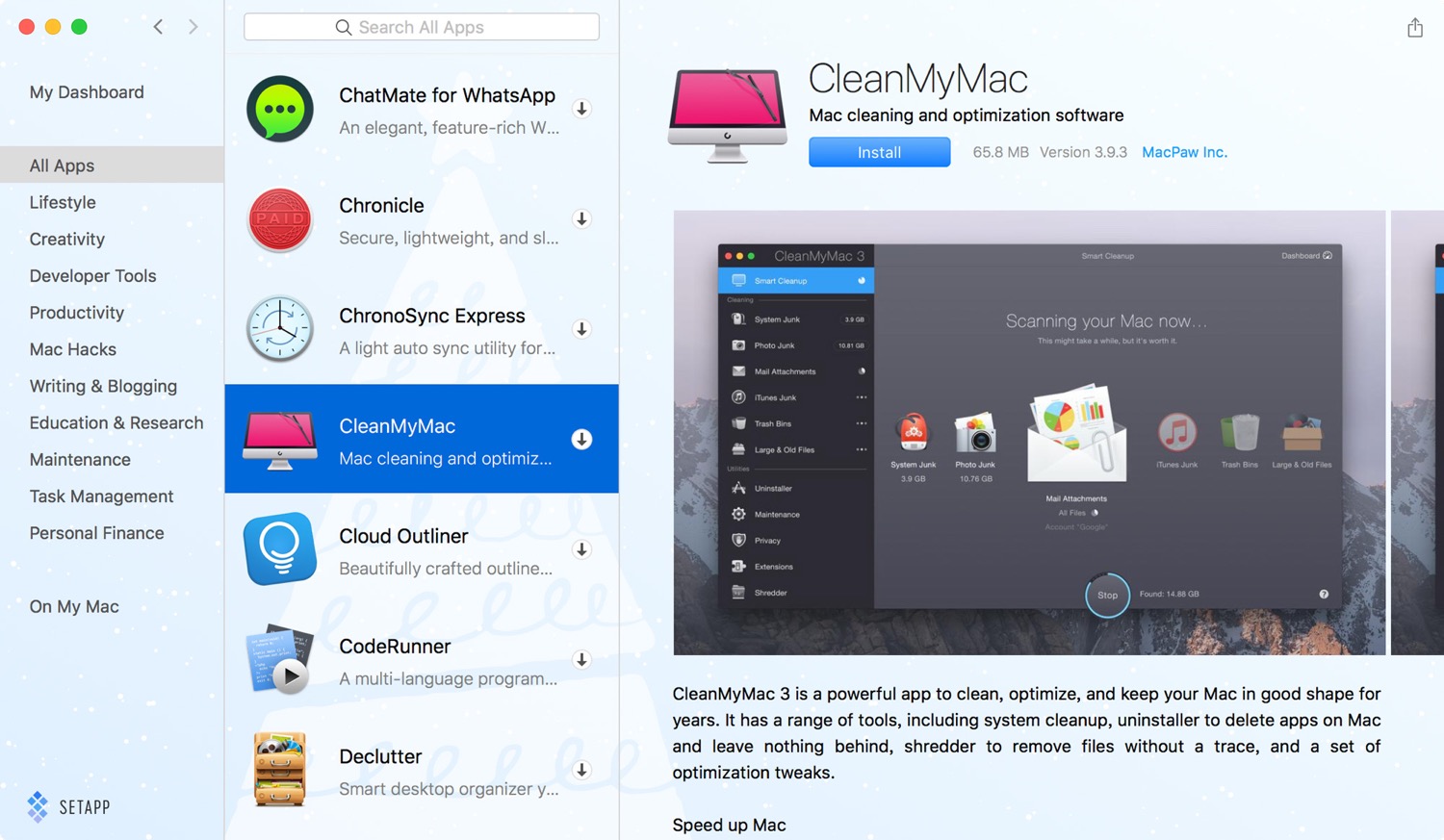
Task: Select ChronoSync Express title
Action: 432,316
